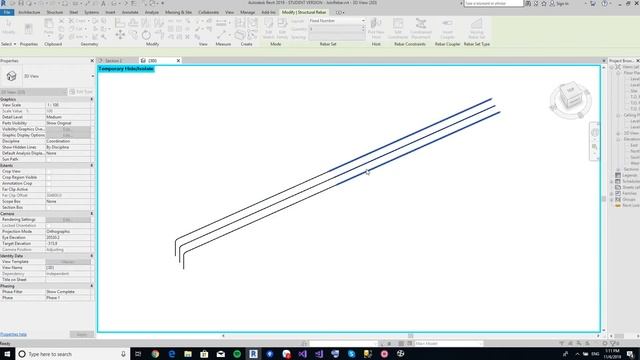Click the Modify arrow tool in the ribbon
Viewport: 640px width, 360px height.
(8, 27)
